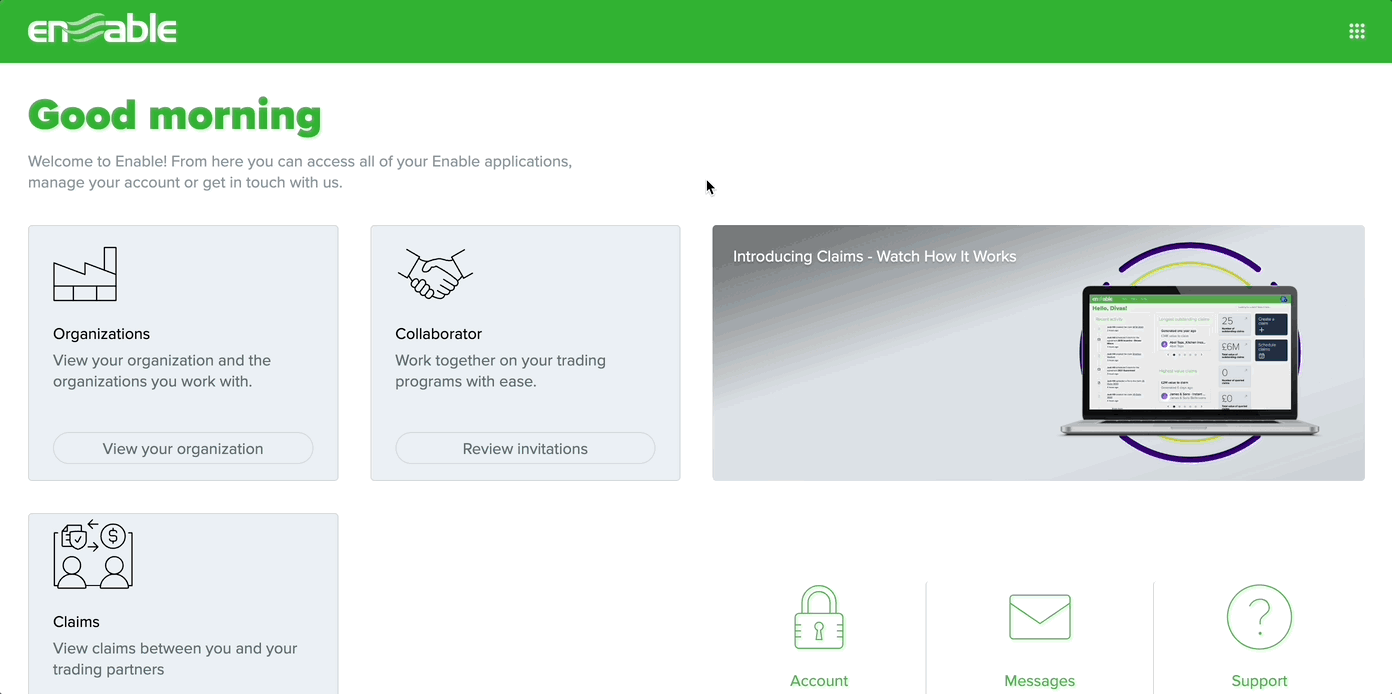
Task: Select the Organizations factory icon
Action: (x=85, y=273)
